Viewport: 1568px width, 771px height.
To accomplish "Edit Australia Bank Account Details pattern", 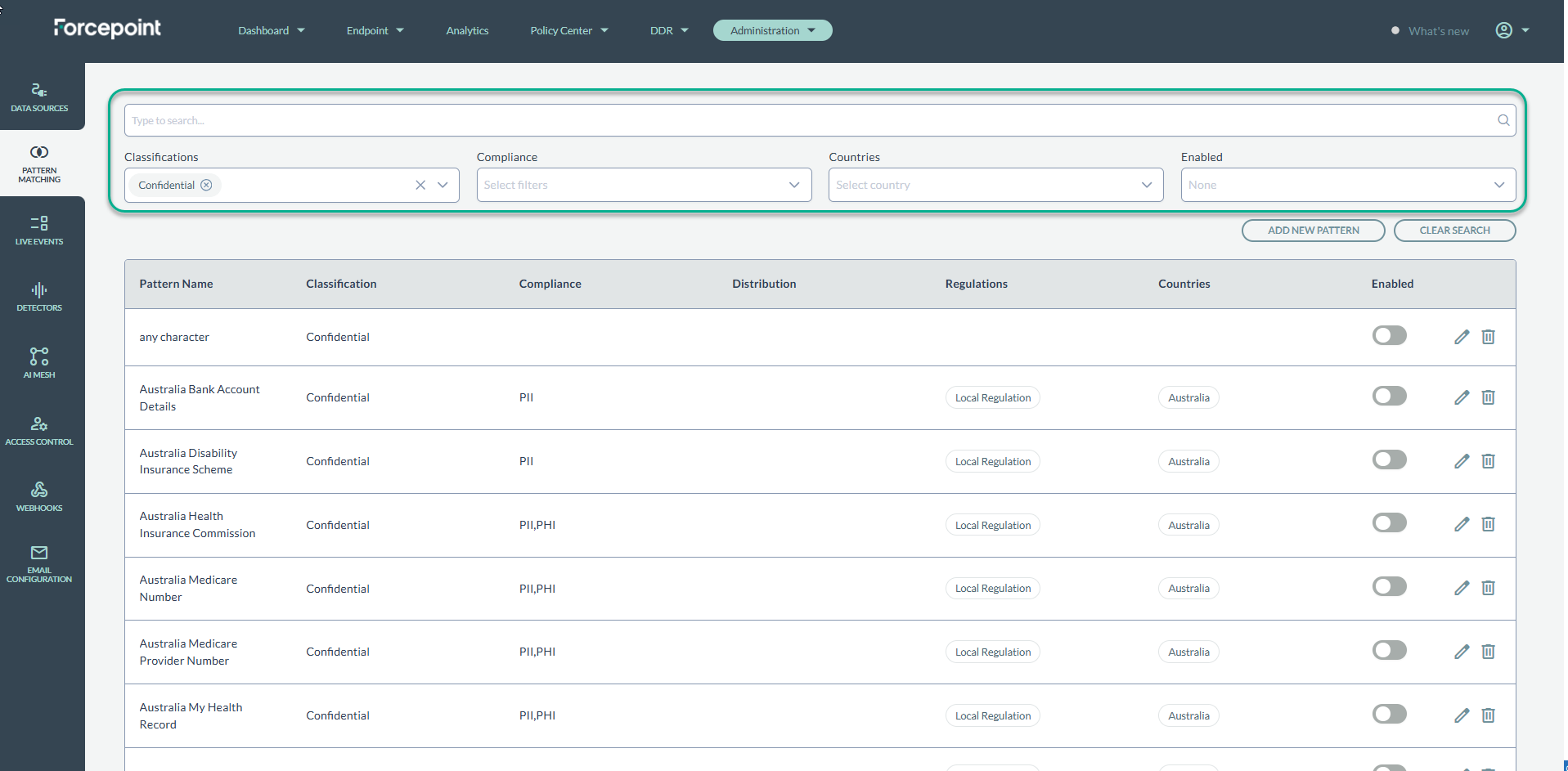I will [x=1462, y=397].
